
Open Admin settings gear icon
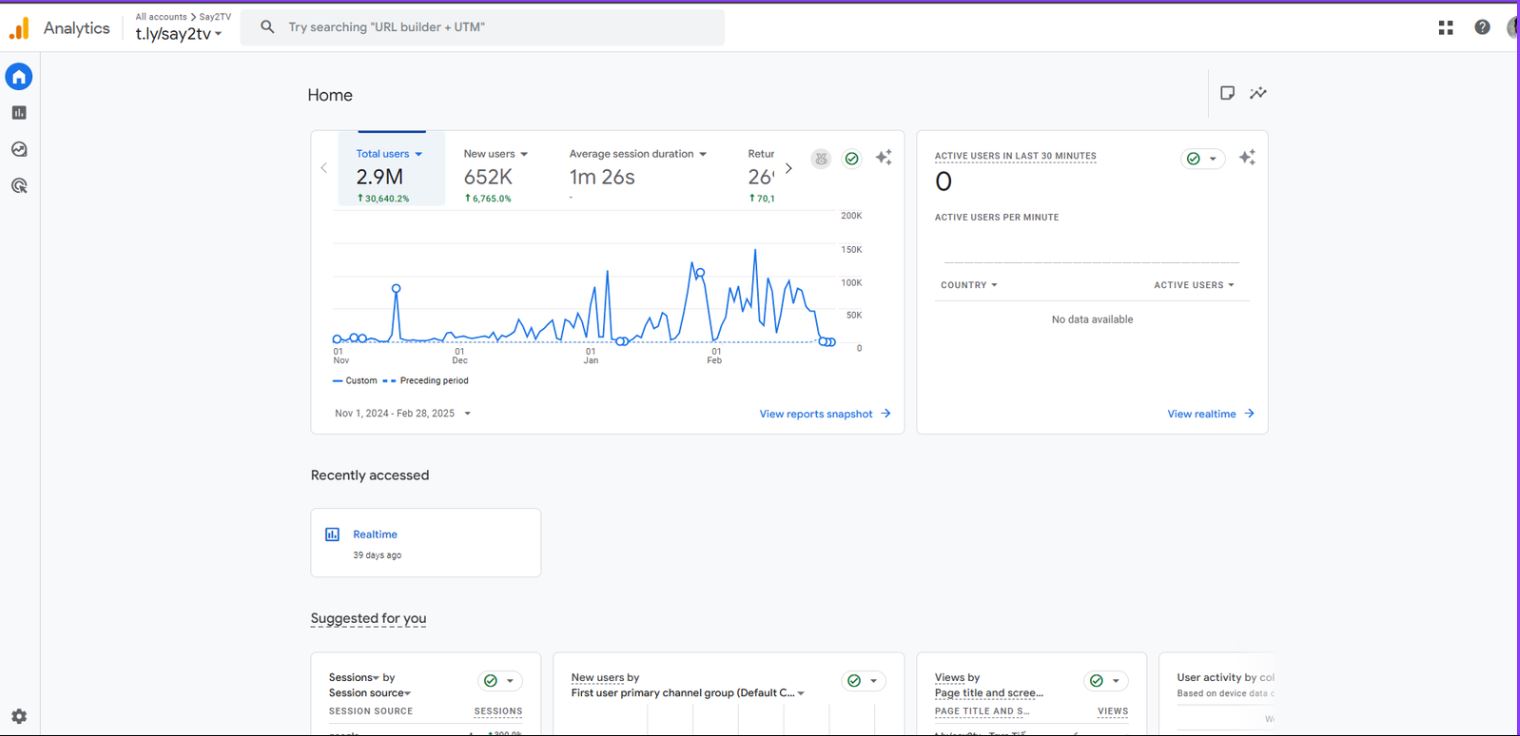[19, 716]
